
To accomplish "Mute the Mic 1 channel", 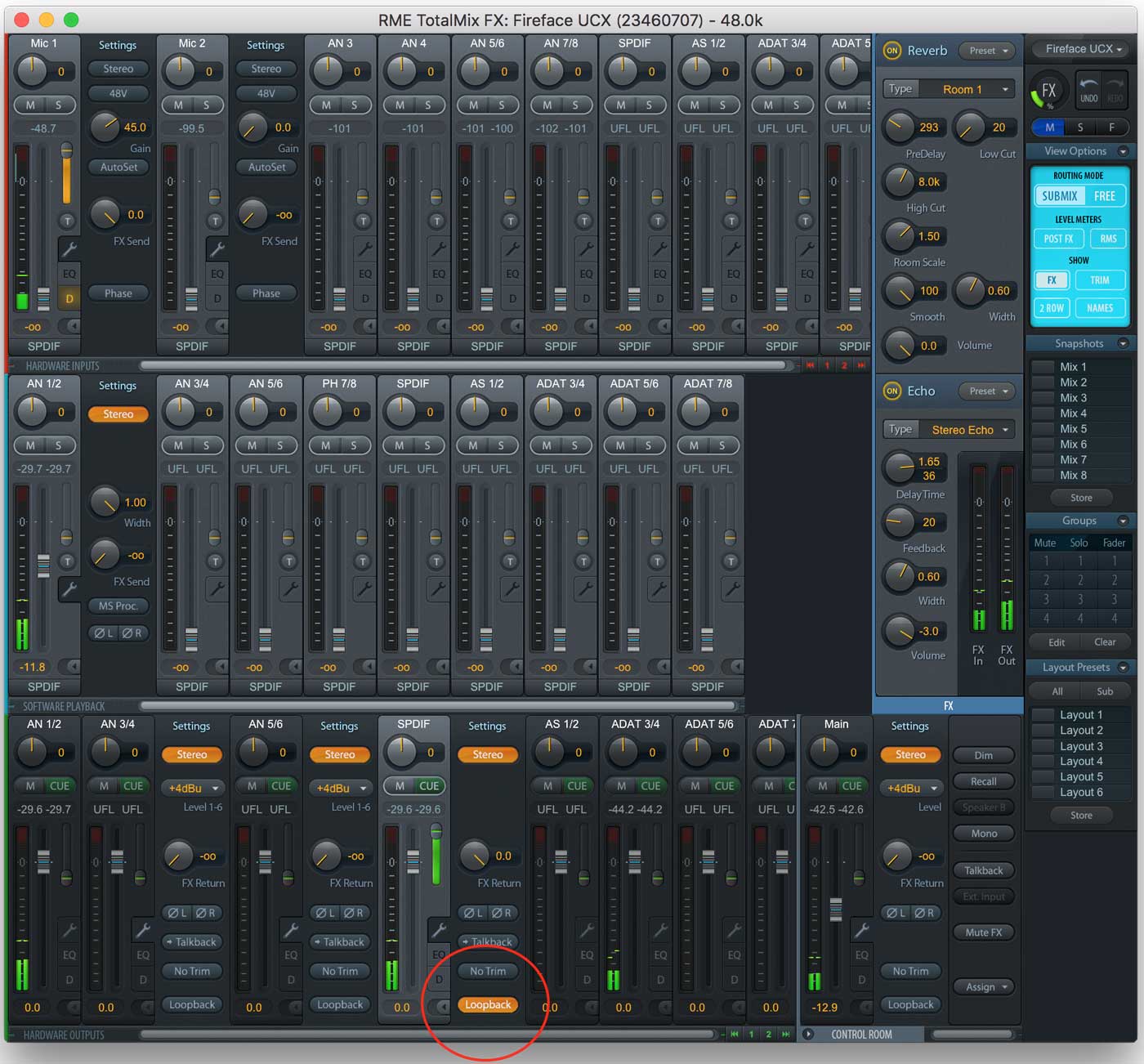I will click(30, 105).
